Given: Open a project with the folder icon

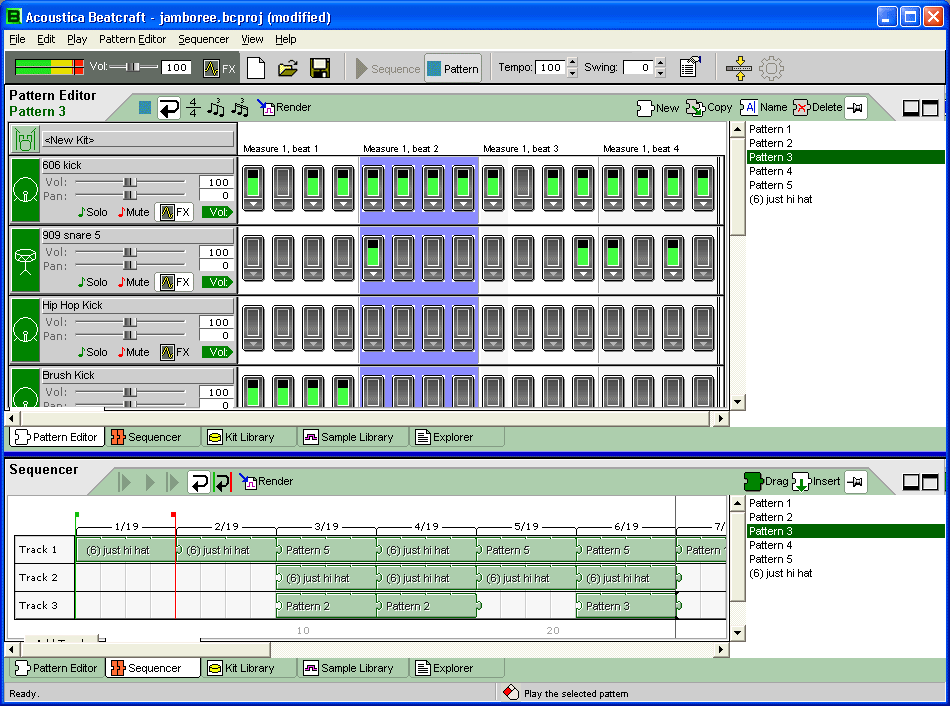Looking at the screenshot, I should (x=288, y=68).
